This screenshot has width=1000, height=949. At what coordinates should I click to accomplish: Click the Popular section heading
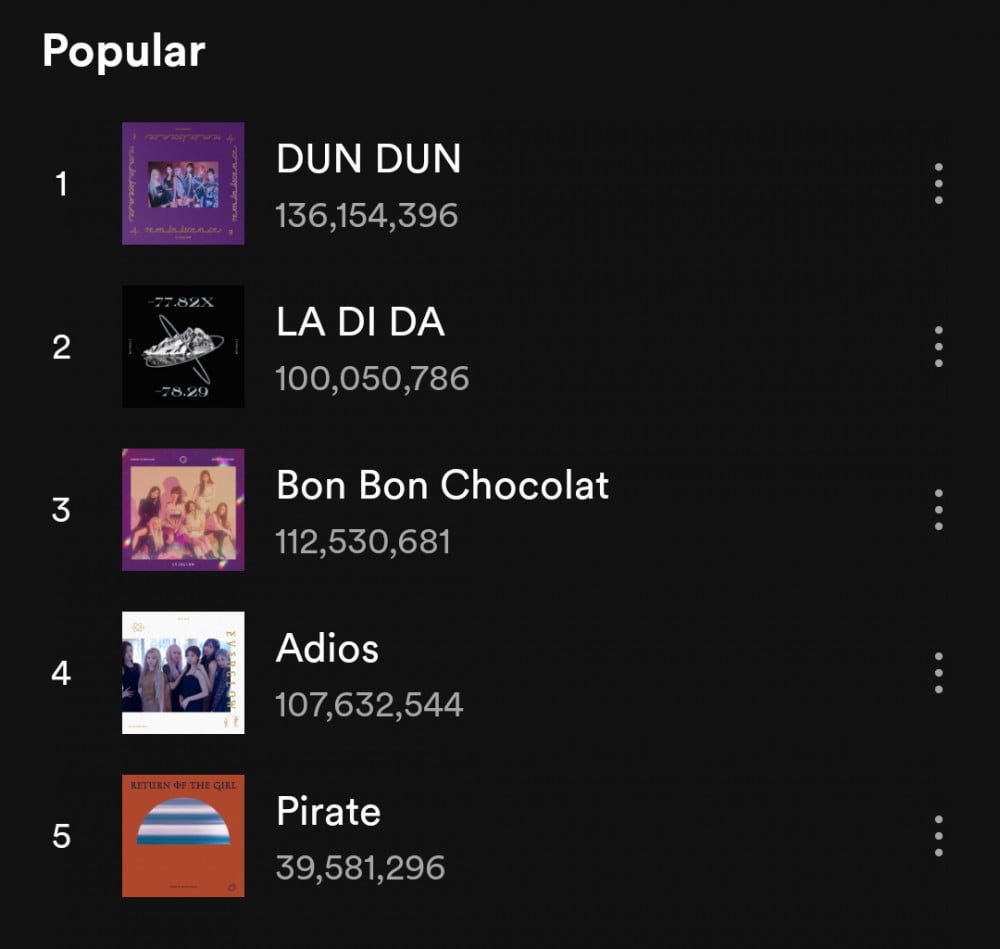pyautogui.click(x=124, y=51)
